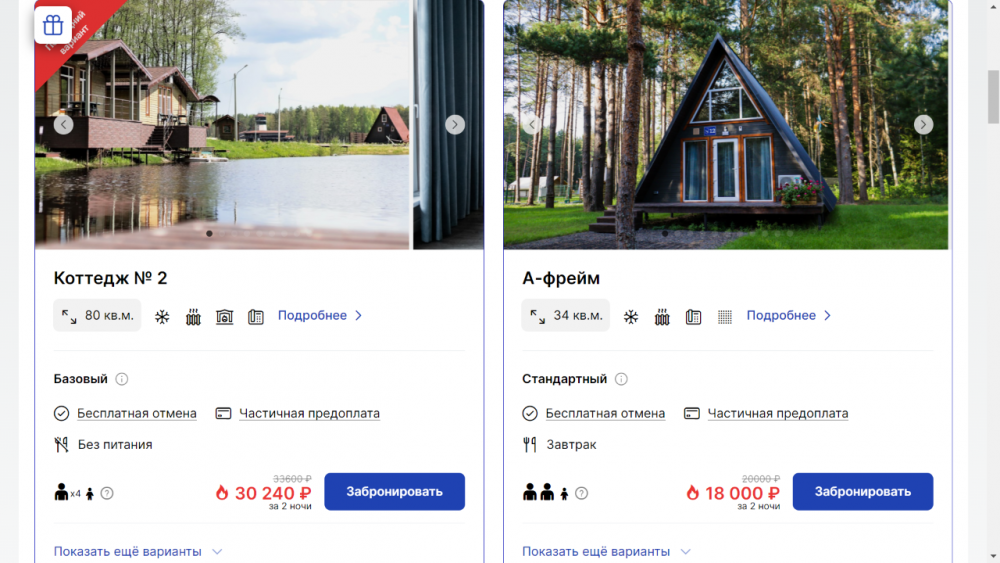Screen dimensions: 1000x563
Task: Click the page vertical scrollbar thumb
Action: pos(993,97)
